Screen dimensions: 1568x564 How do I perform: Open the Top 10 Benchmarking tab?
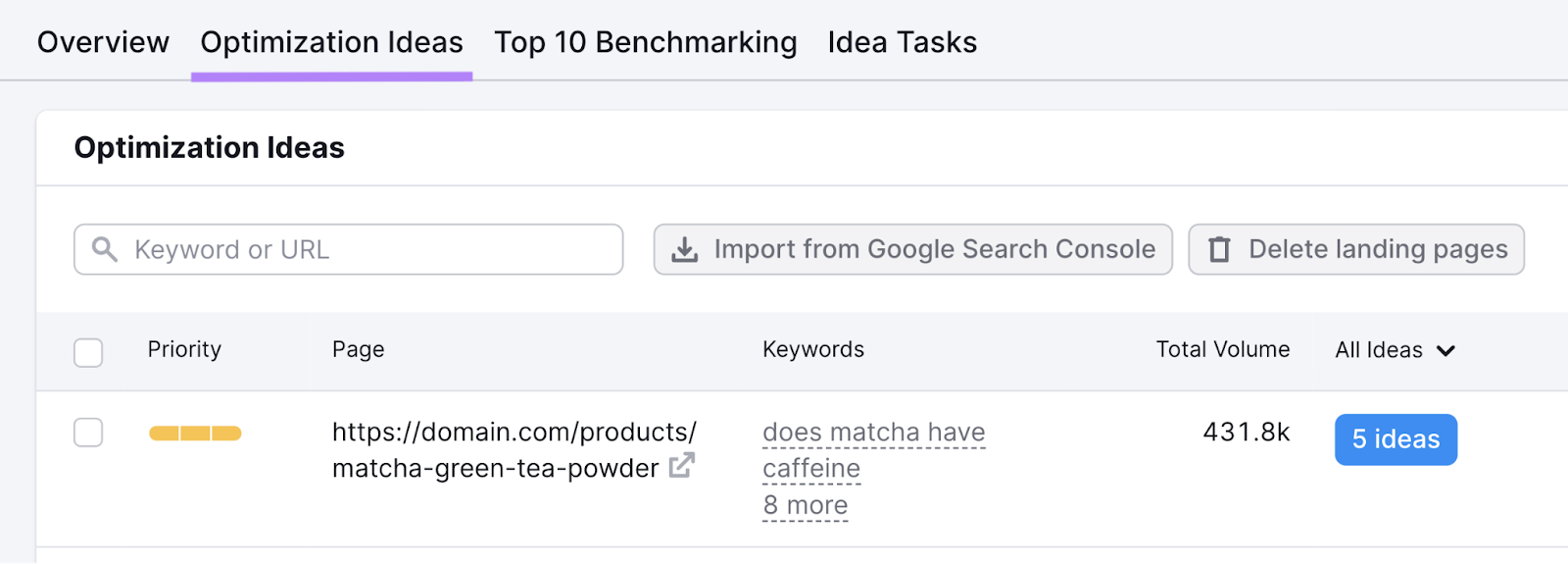point(645,42)
